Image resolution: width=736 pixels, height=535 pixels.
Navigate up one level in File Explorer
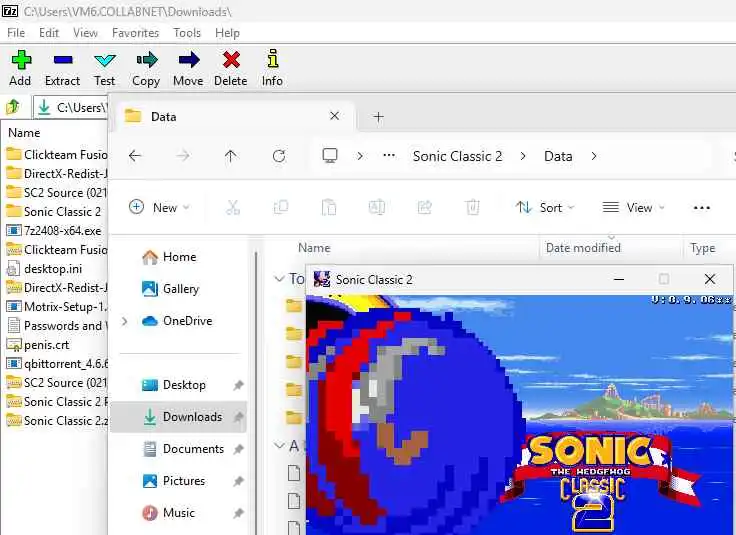click(x=230, y=156)
